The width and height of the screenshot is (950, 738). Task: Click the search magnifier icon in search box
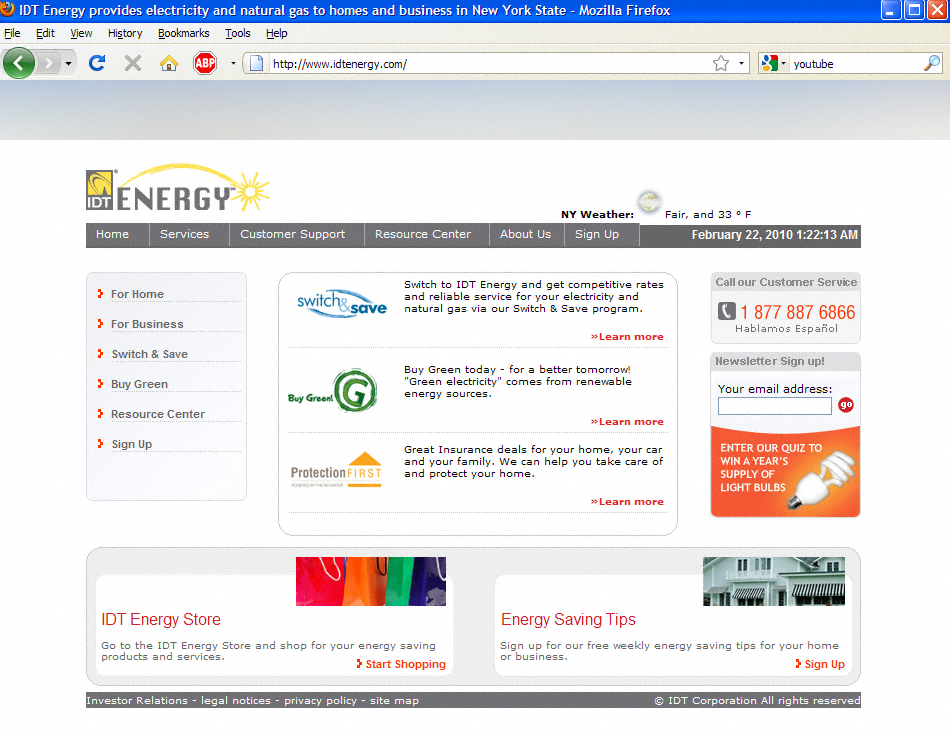tap(930, 63)
